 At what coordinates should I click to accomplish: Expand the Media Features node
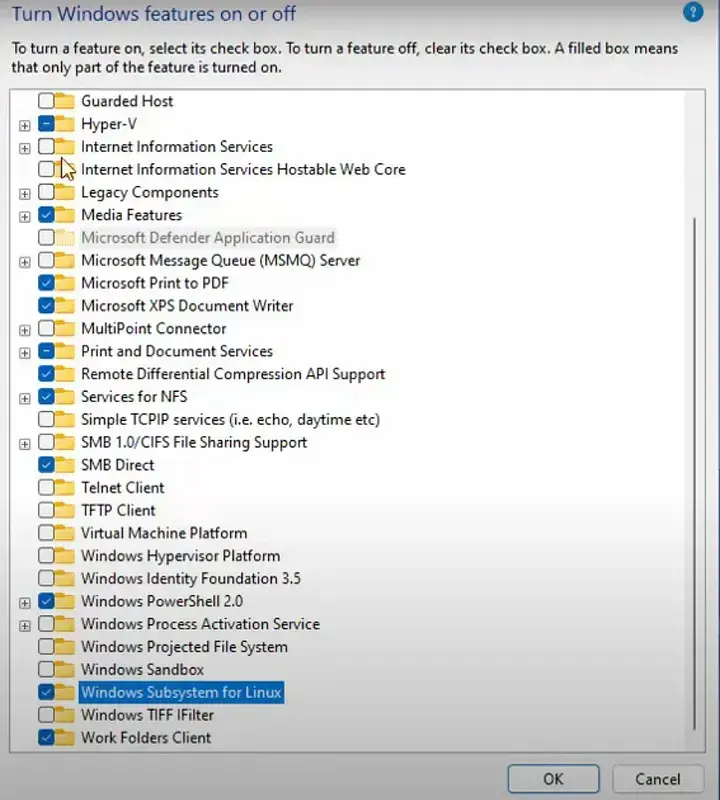click(x=24, y=216)
